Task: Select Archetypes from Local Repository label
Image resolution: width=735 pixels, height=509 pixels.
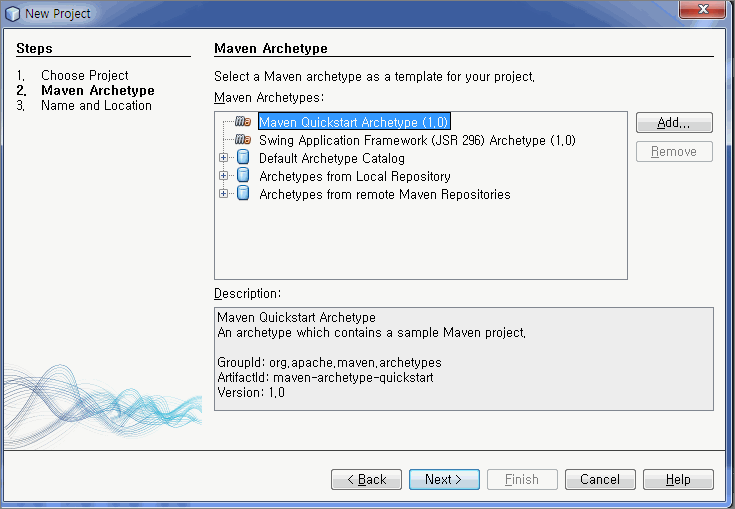Action: [x=354, y=176]
